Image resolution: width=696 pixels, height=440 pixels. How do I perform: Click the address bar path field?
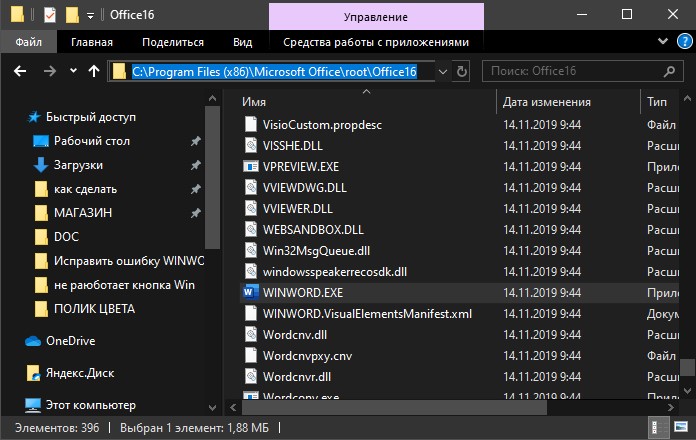click(274, 71)
